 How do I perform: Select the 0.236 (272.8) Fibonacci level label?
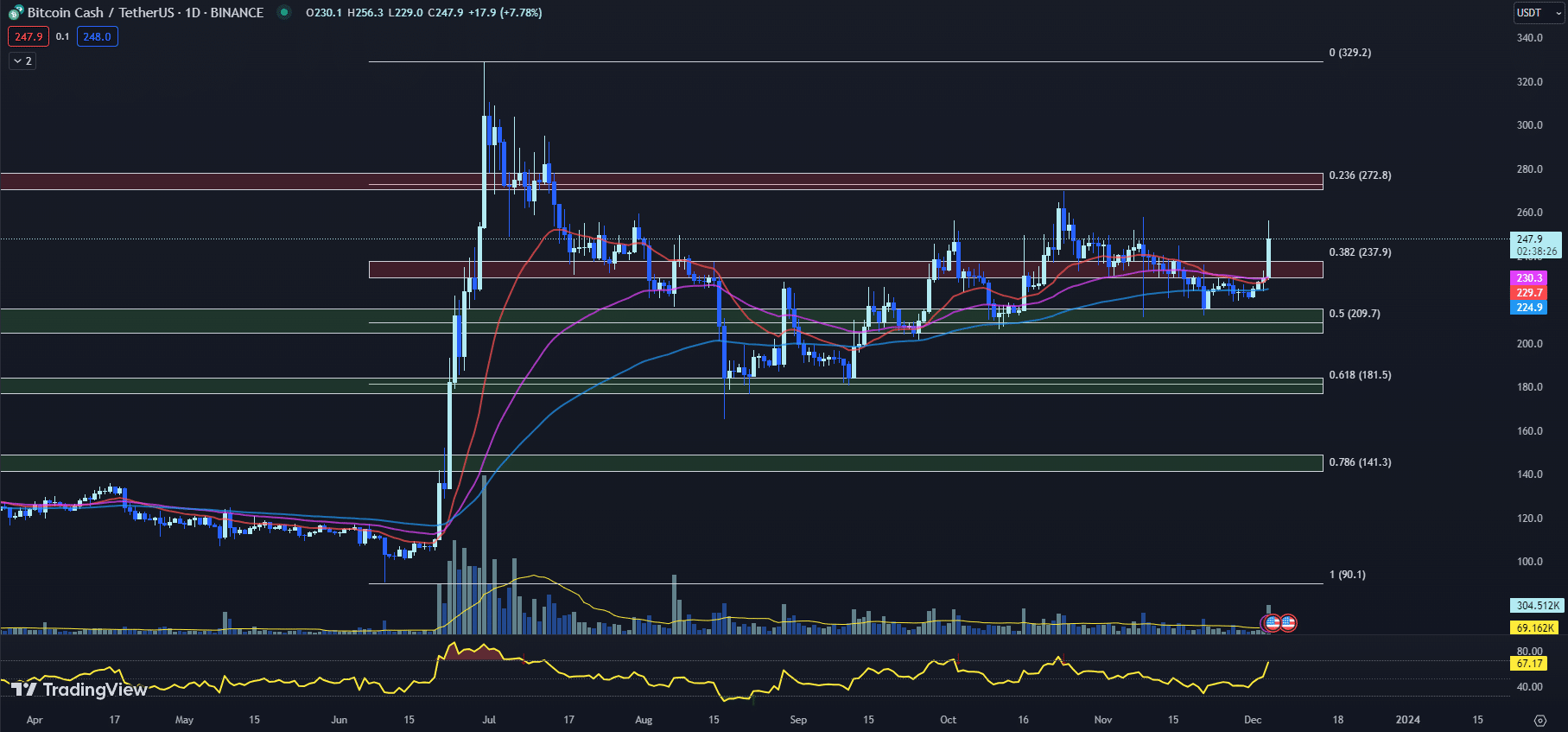coord(1360,175)
